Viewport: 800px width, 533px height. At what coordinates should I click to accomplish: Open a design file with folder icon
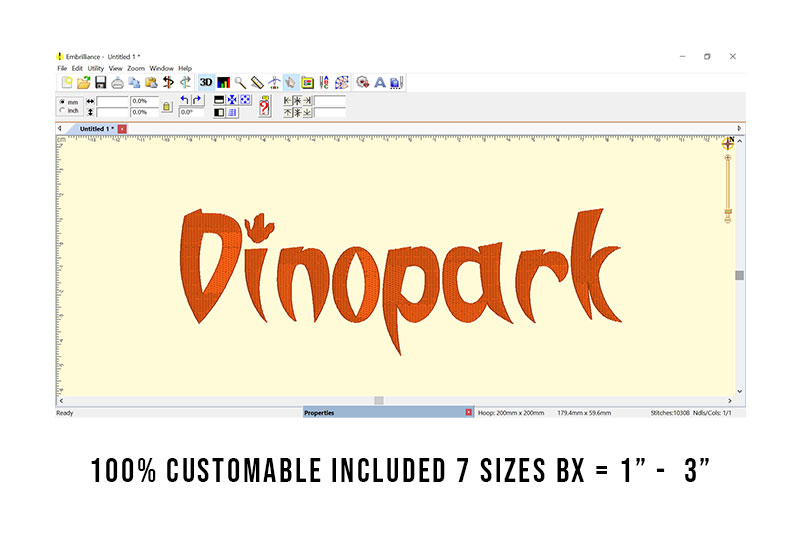tap(84, 83)
